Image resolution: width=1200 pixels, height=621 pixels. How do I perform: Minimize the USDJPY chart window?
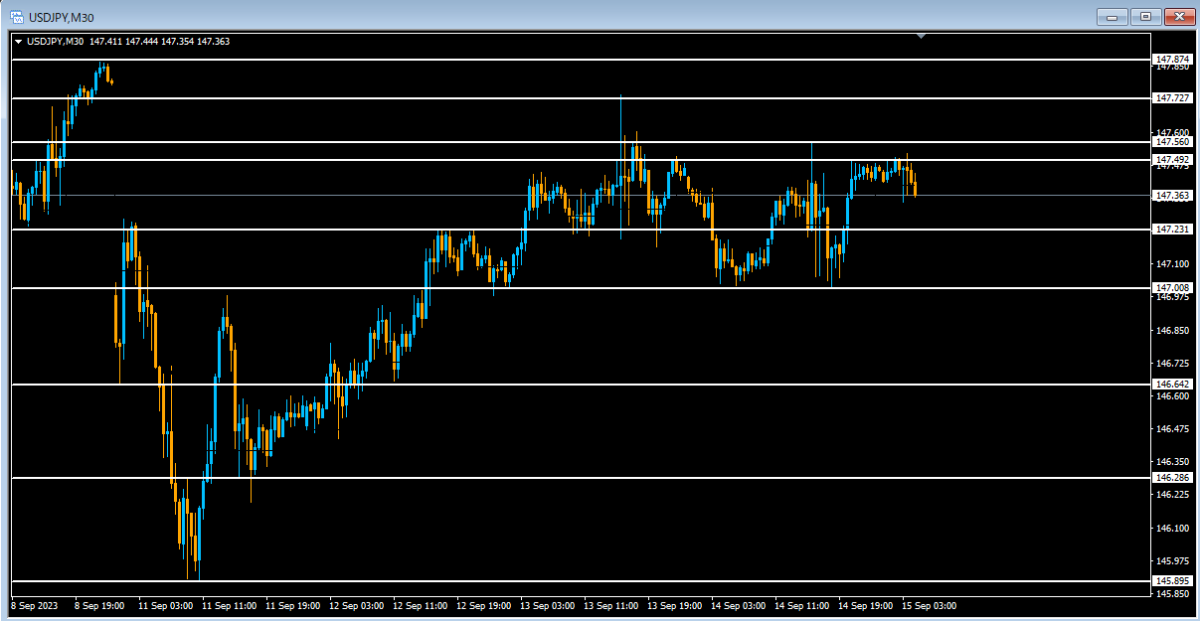click(x=1112, y=17)
